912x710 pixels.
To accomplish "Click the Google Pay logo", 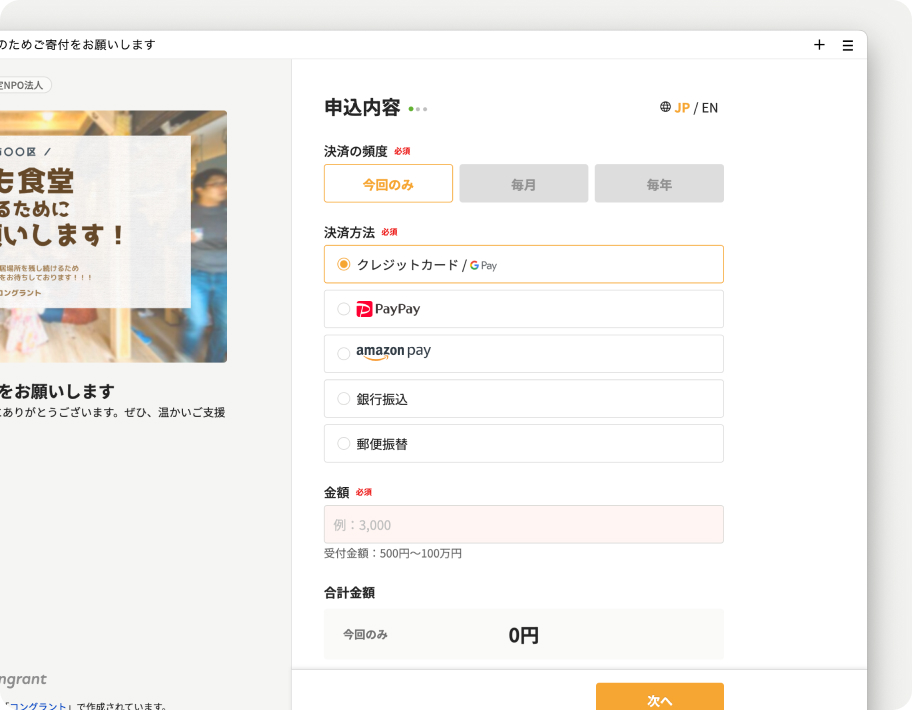I will [x=483, y=266].
